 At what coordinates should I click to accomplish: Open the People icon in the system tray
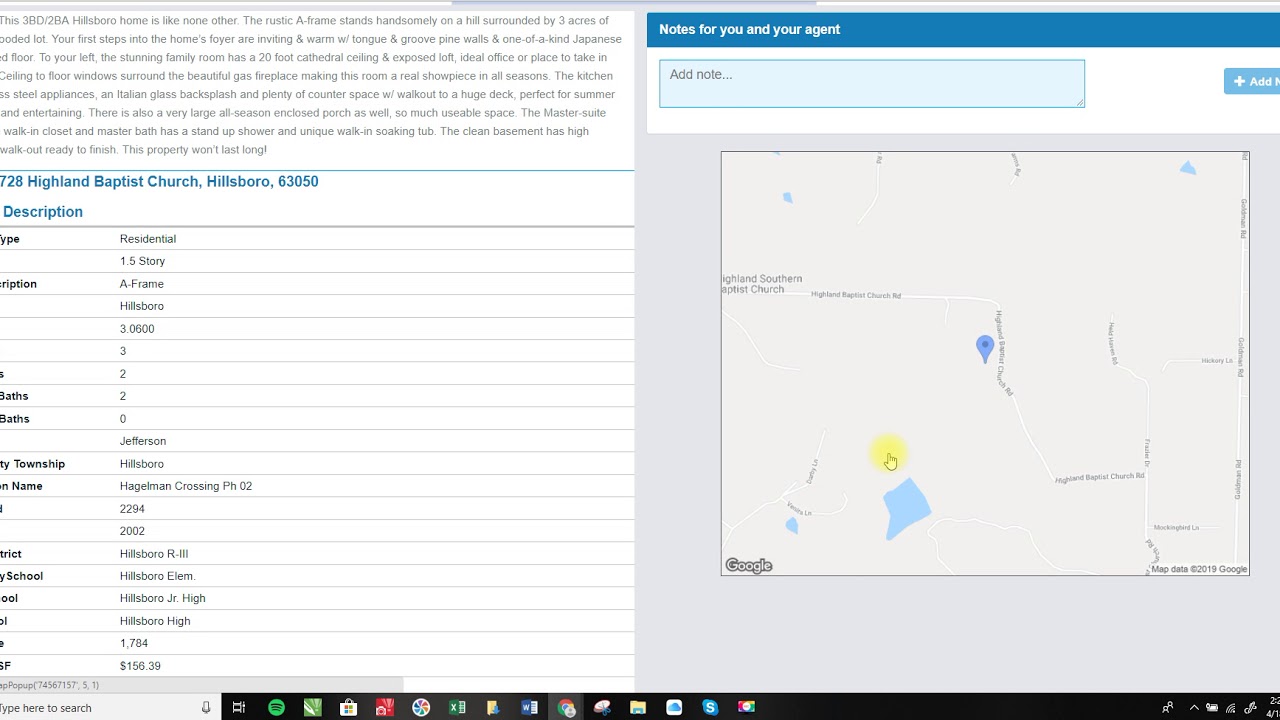(1167, 708)
